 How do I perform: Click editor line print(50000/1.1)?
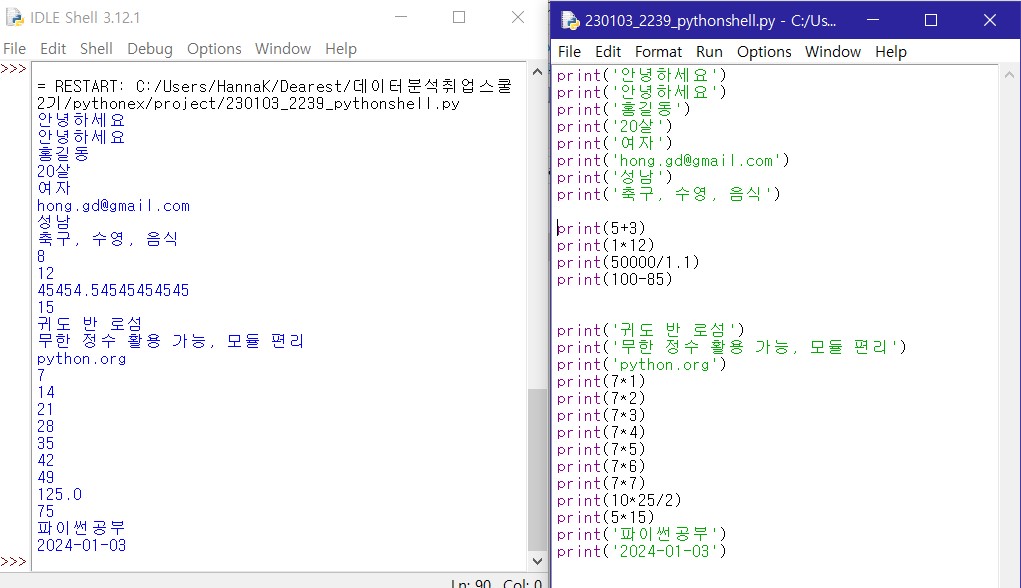click(x=628, y=262)
